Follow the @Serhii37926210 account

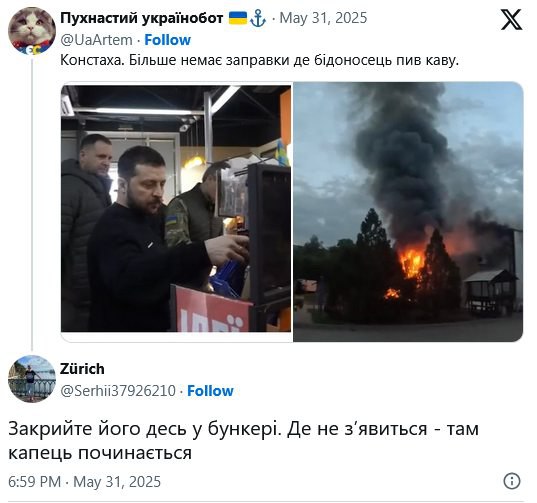pyautogui.click(x=210, y=391)
